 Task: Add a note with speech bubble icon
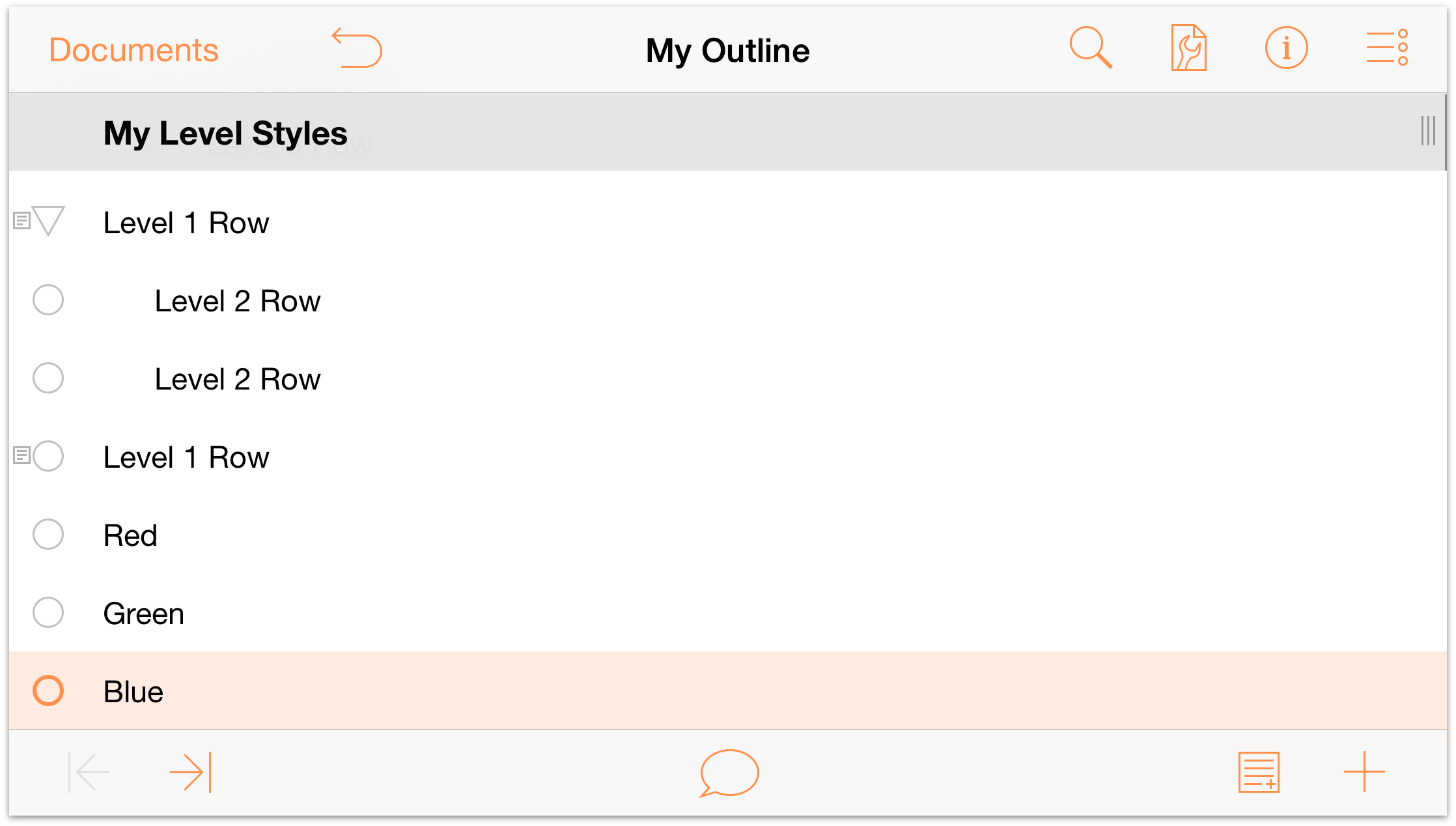click(729, 773)
